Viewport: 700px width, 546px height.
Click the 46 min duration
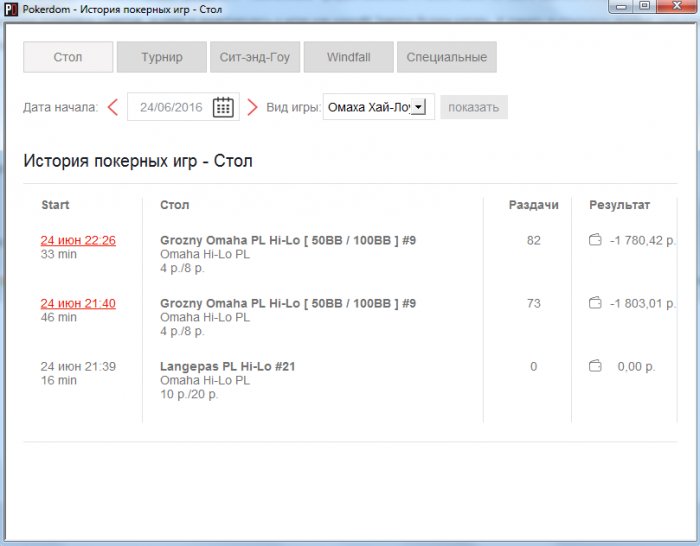coord(58,317)
